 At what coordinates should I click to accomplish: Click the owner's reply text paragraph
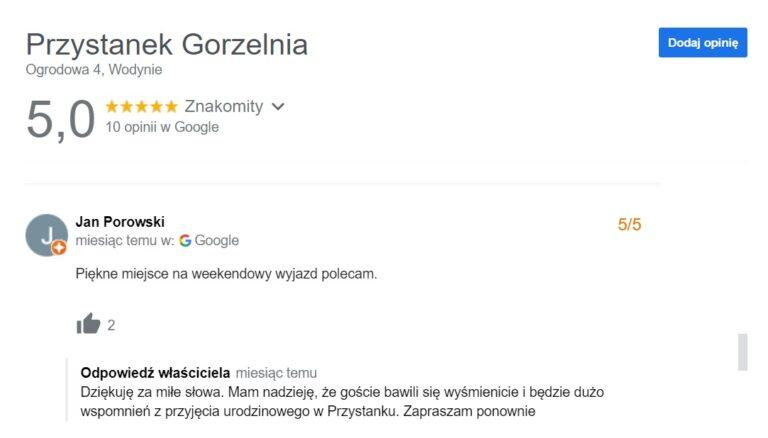pos(342,401)
